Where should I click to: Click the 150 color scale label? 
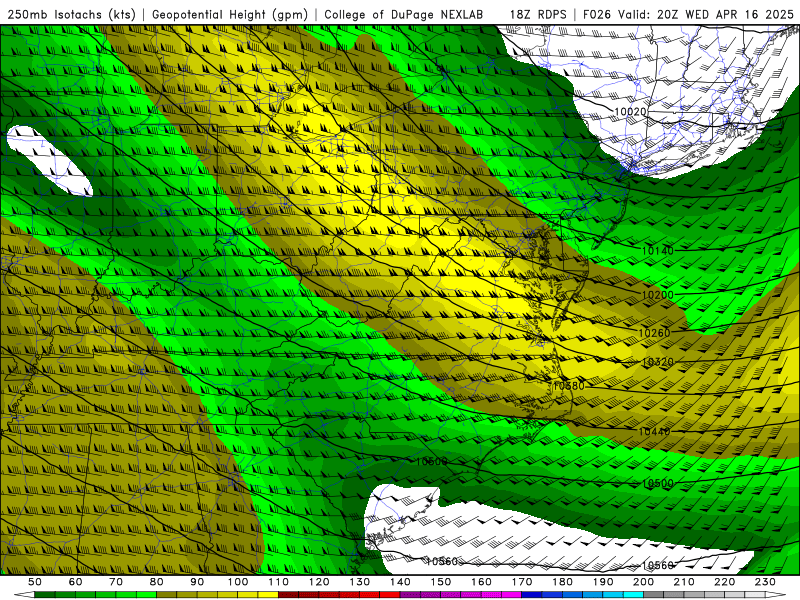click(x=441, y=582)
